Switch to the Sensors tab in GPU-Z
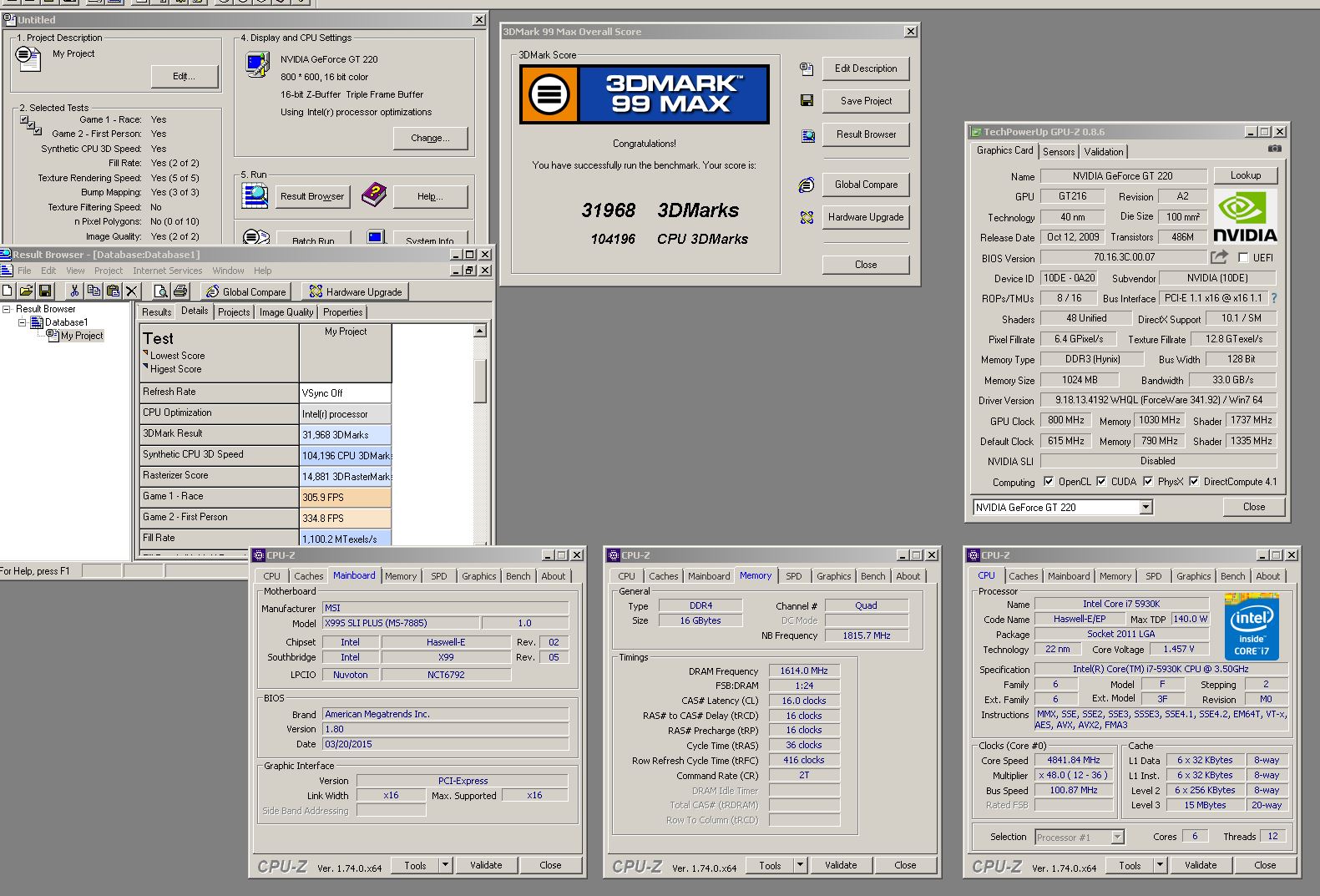Viewport: 1320px width, 896px height. 1059,151
